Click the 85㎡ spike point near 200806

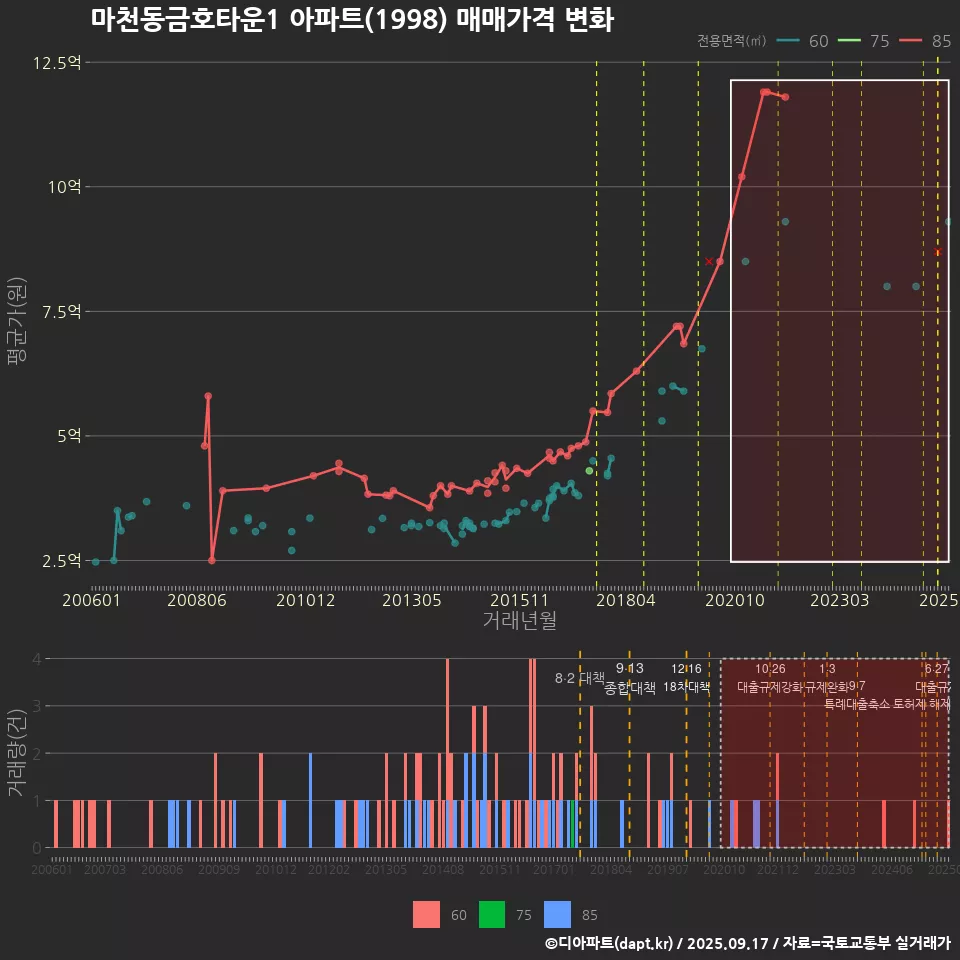pos(208,396)
